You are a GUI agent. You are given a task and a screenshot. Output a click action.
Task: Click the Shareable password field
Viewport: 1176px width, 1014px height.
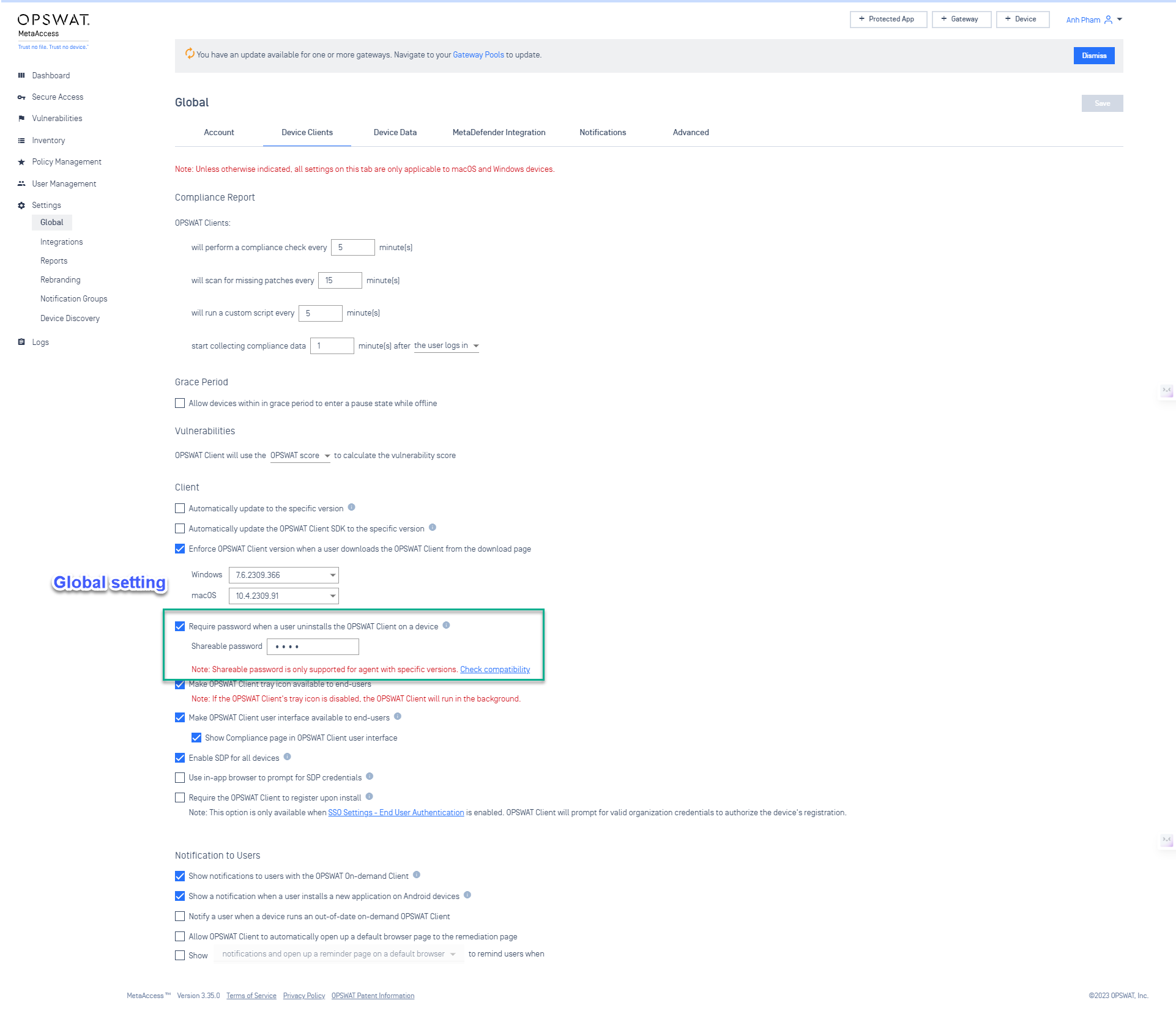(x=313, y=647)
